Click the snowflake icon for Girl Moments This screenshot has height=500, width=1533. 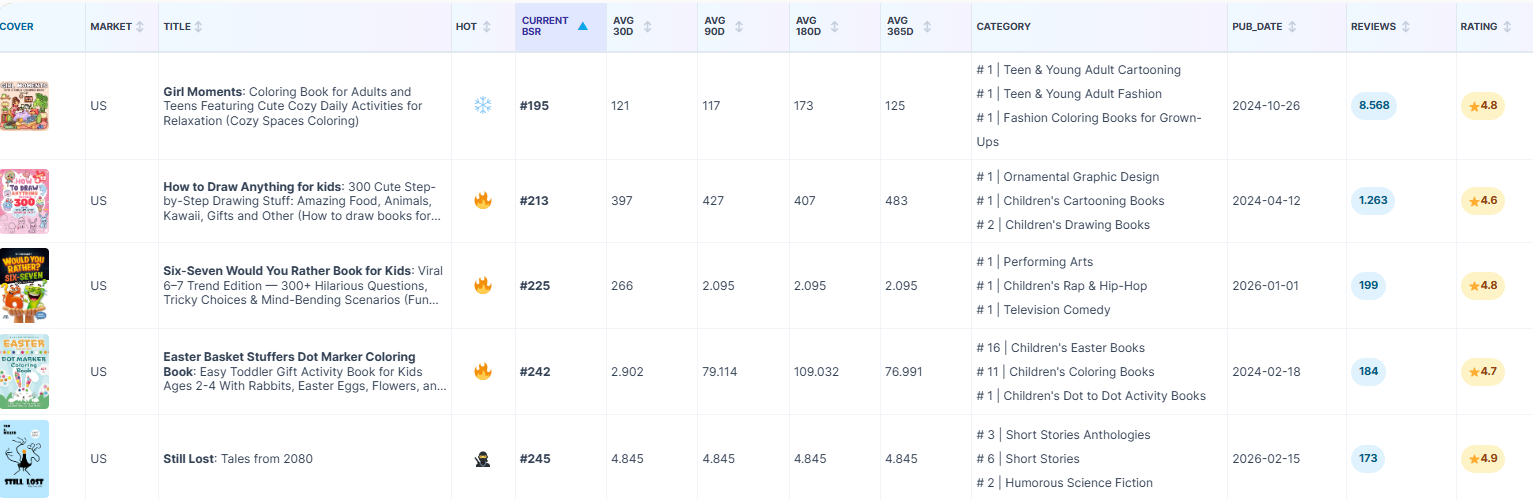(x=483, y=105)
